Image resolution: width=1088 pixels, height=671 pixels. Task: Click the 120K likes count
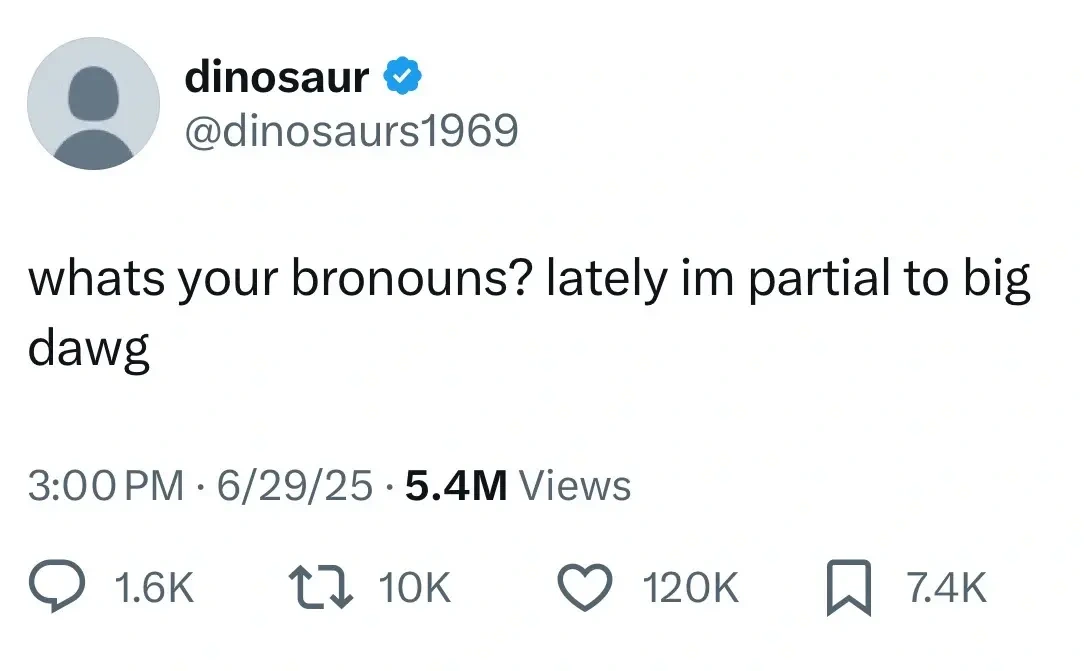click(x=690, y=588)
